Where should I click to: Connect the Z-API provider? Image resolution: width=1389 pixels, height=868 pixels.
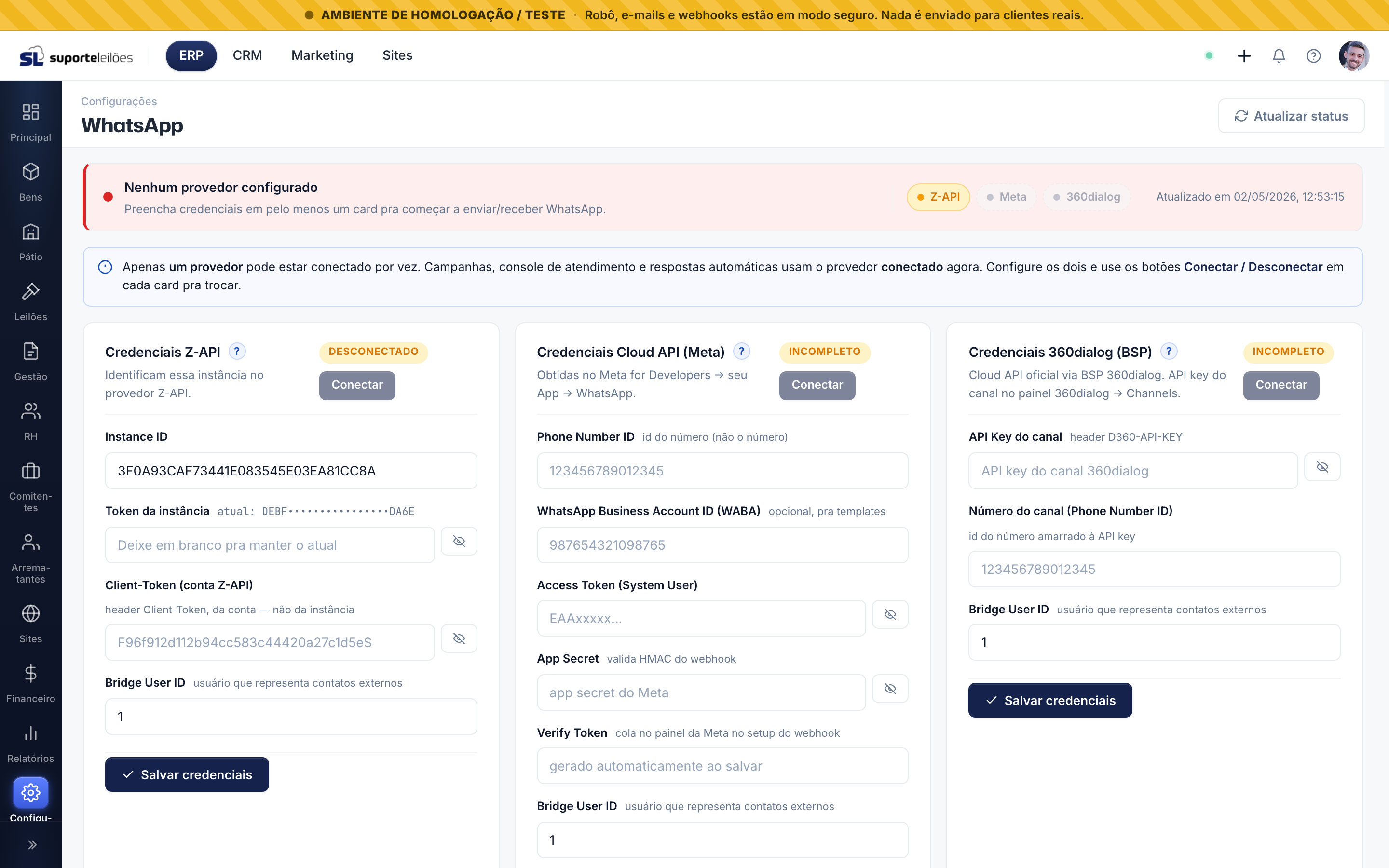pos(357,385)
